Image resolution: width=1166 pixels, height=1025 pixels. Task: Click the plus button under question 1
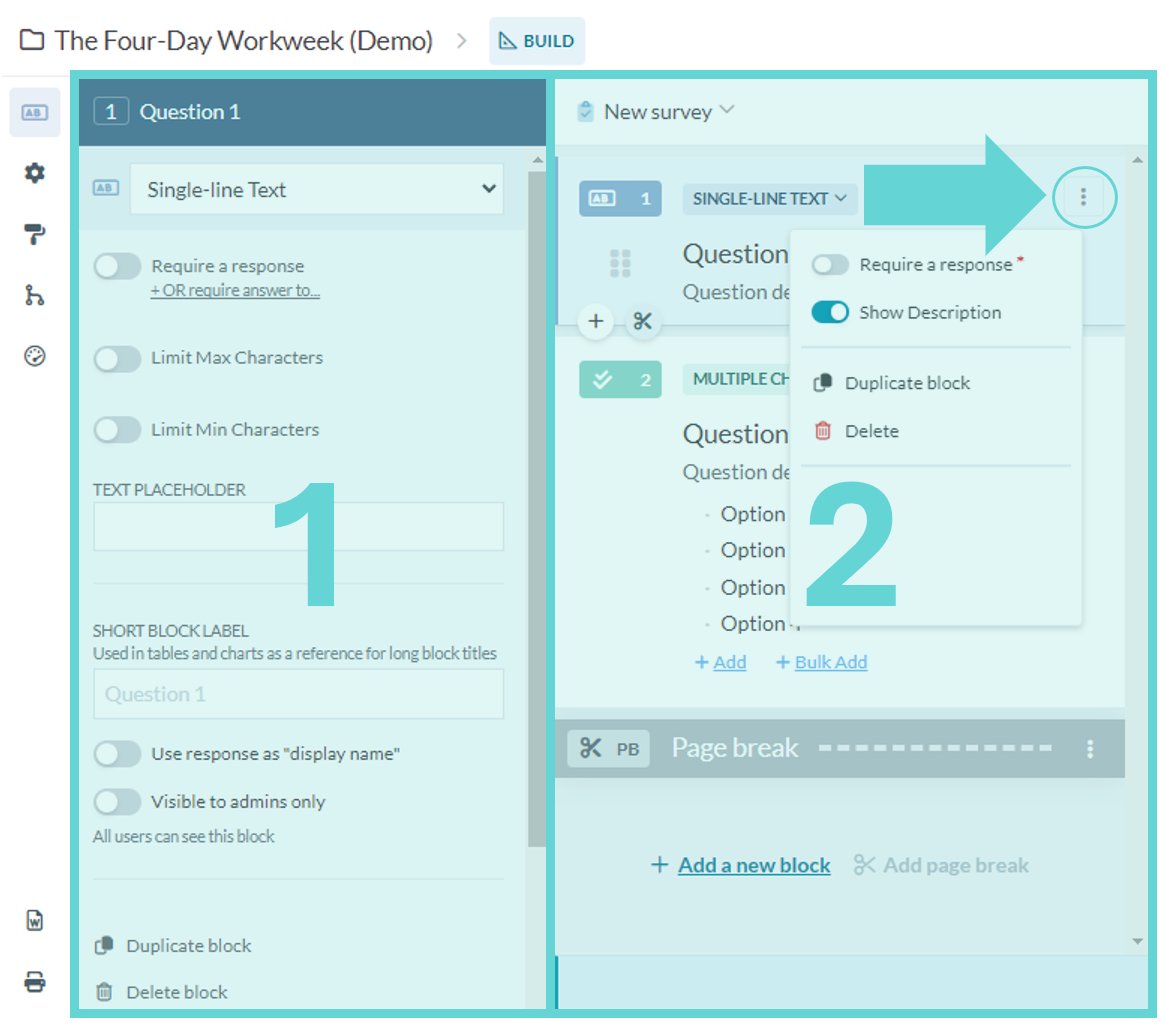tap(596, 321)
